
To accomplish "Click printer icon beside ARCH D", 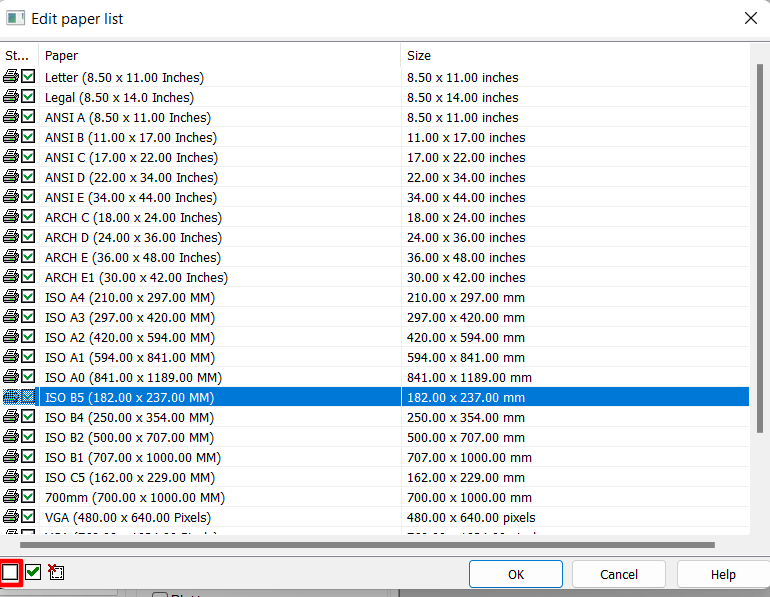I will [11, 237].
